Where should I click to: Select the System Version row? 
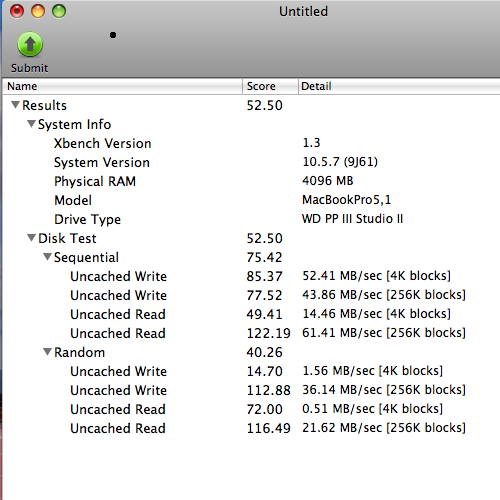click(251, 162)
